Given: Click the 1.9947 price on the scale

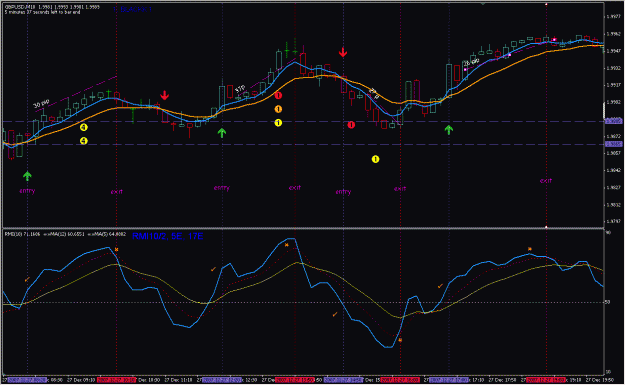Looking at the screenshot, I should coord(613,51).
